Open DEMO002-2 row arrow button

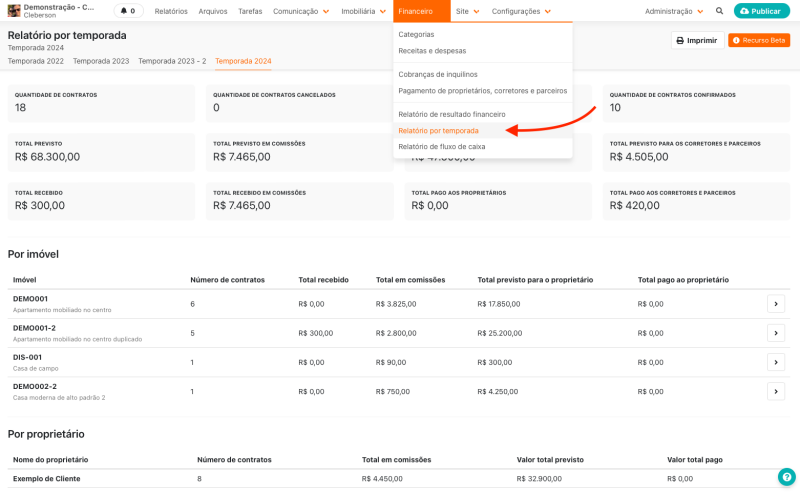pos(776,391)
